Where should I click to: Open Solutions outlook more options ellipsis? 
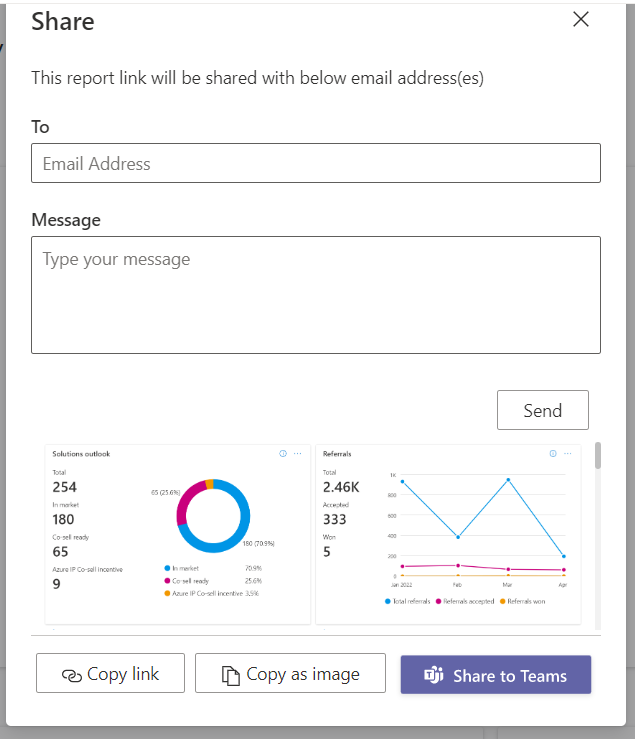point(298,453)
